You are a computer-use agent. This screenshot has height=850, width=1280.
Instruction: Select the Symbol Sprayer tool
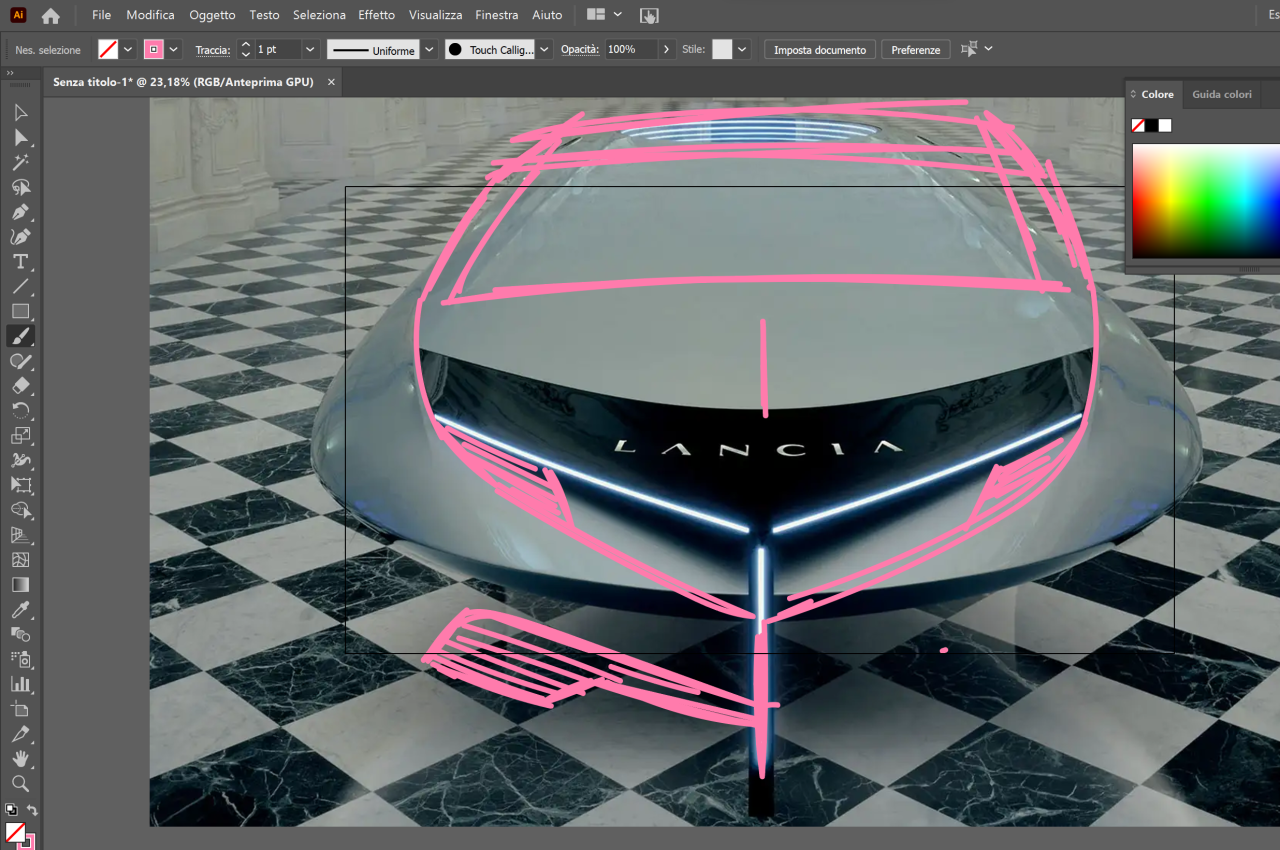[x=20, y=660]
